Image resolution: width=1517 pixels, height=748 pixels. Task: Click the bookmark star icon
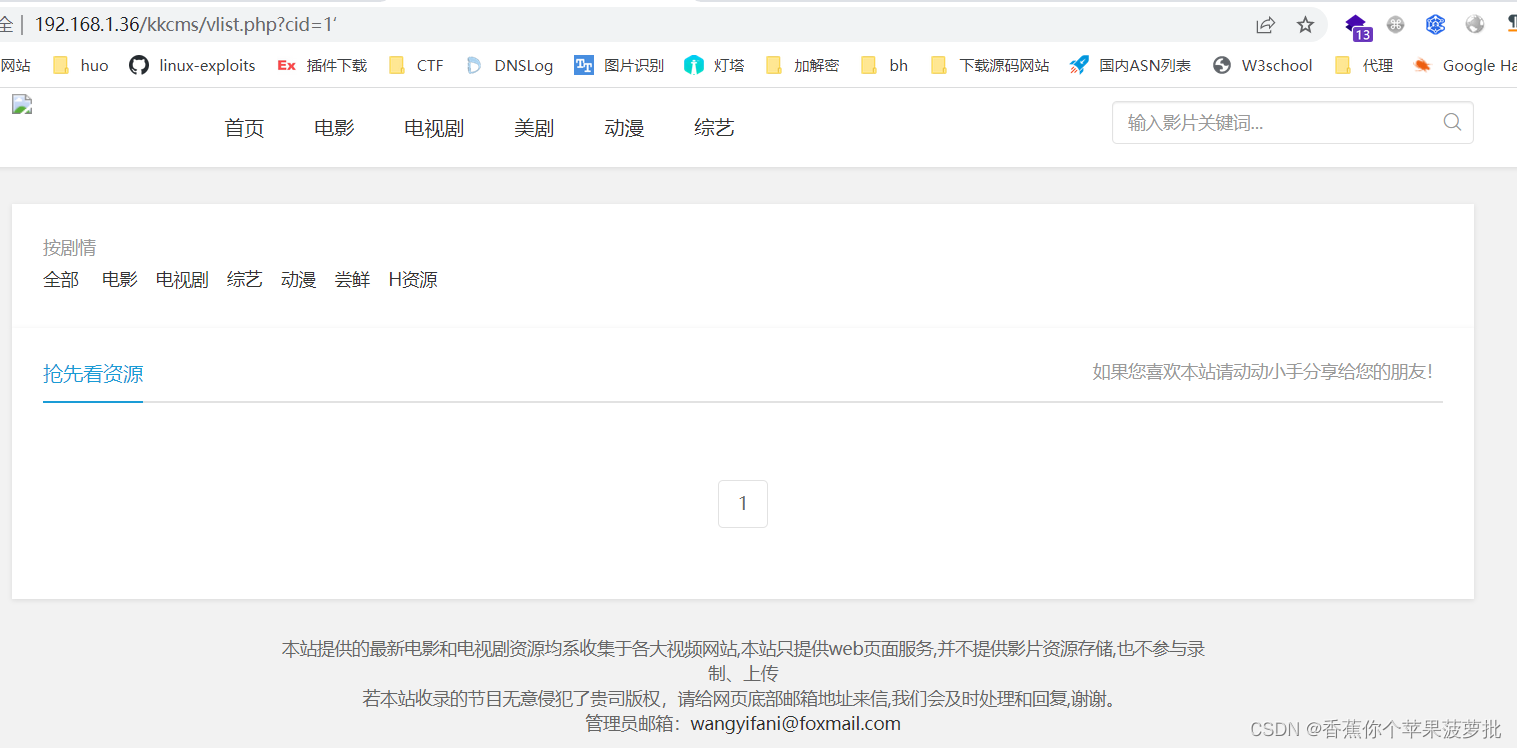(x=1305, y=24)
